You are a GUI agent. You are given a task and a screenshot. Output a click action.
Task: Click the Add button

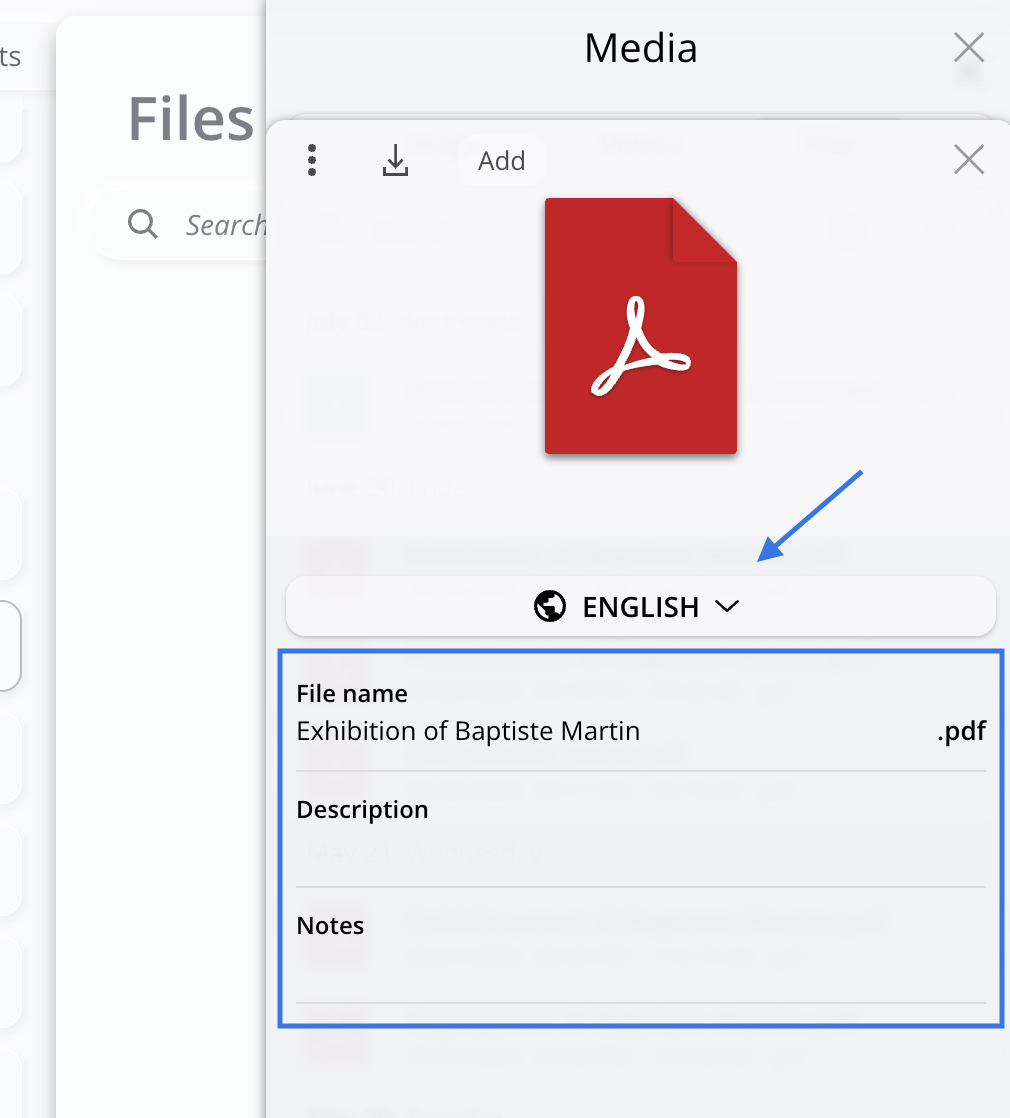pos(501,161)
